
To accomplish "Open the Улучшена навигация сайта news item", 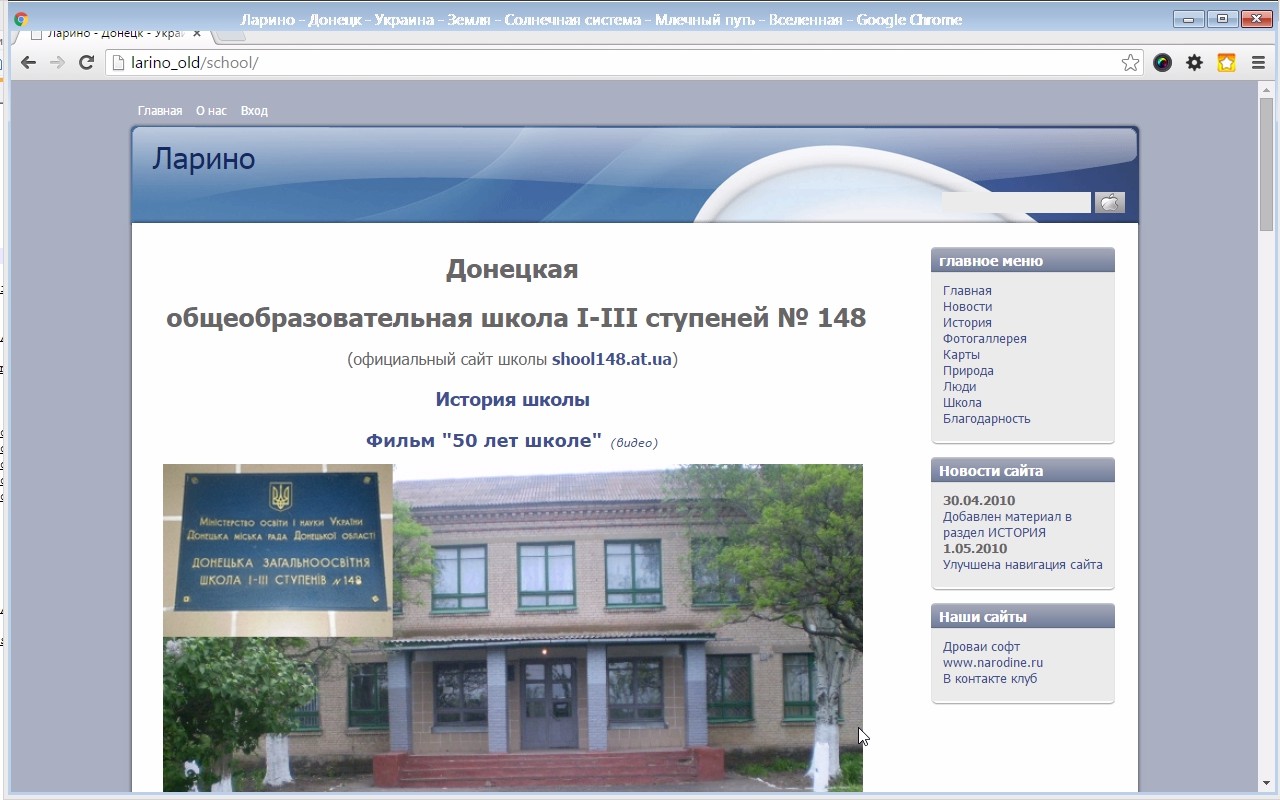I will coord(1023,565).
